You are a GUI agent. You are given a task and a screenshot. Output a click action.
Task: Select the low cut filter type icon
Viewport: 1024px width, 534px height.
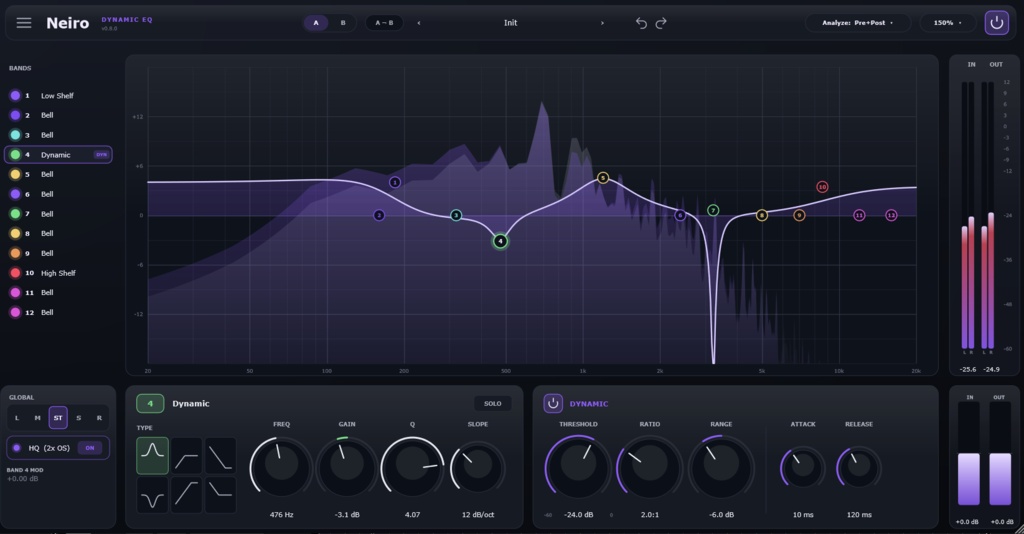pyautogui.click(x=187, y=494)
